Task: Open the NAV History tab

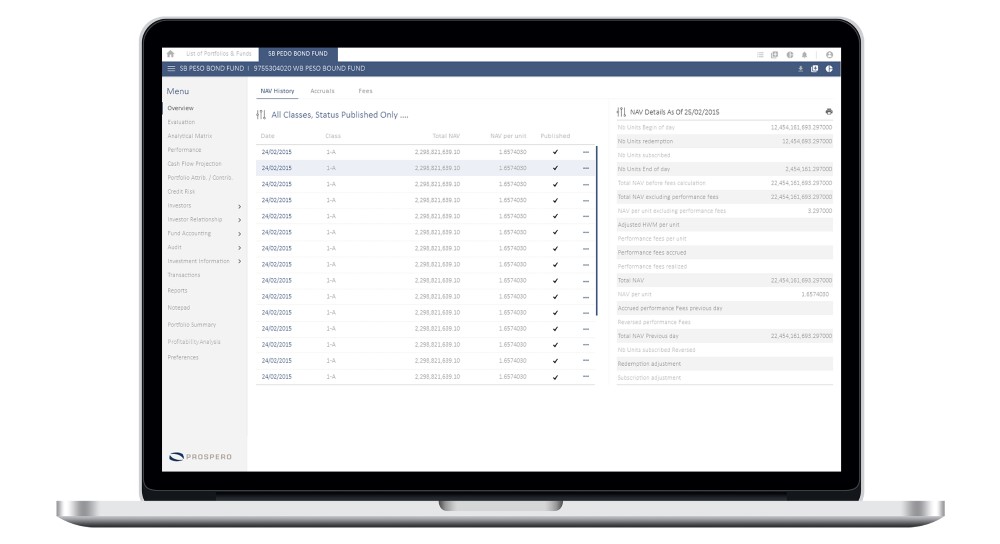Action: tap(277, 91)
